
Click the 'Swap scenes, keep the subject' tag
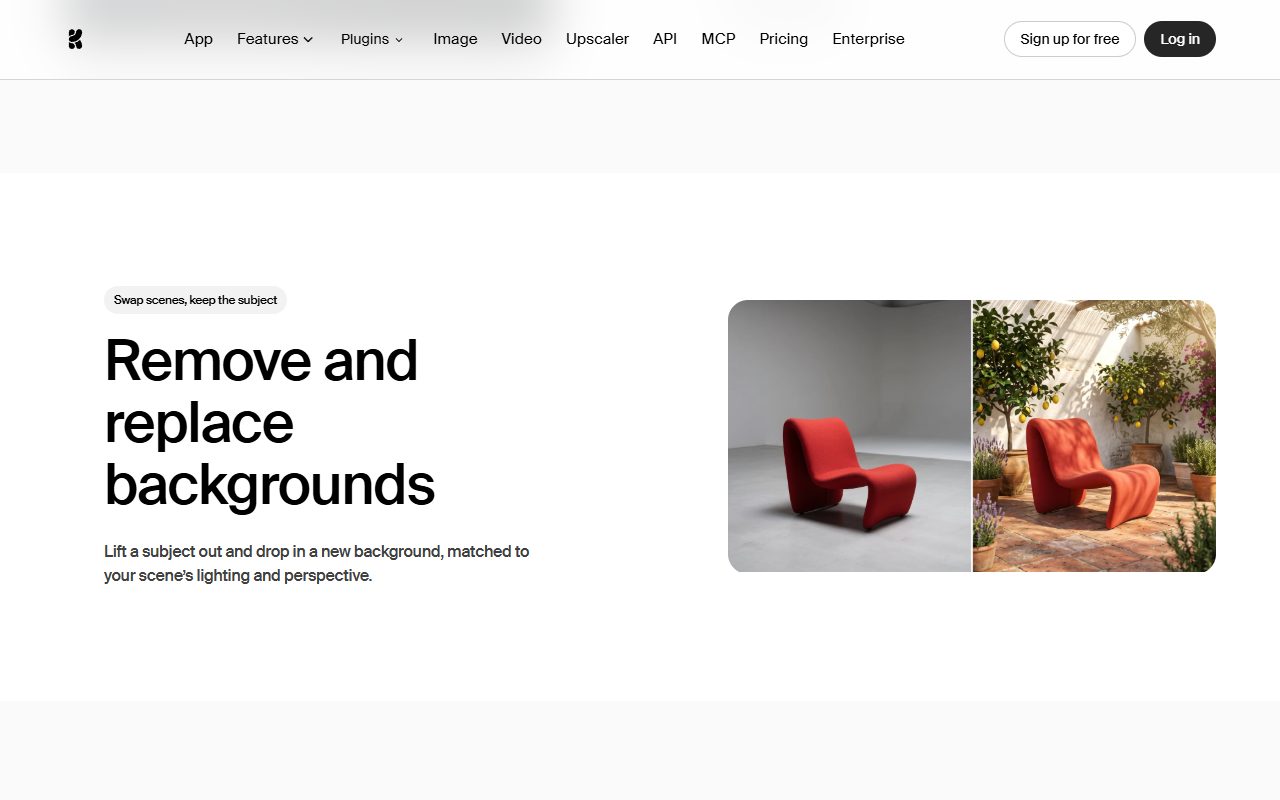(195, 300)
